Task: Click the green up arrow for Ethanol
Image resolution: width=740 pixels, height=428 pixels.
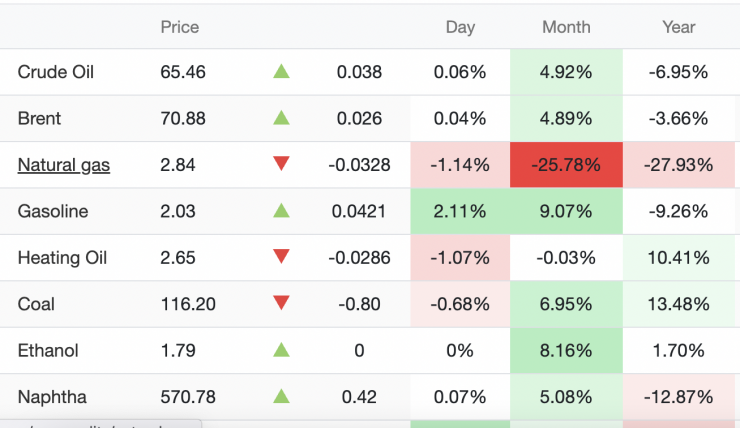Action: 281,350
